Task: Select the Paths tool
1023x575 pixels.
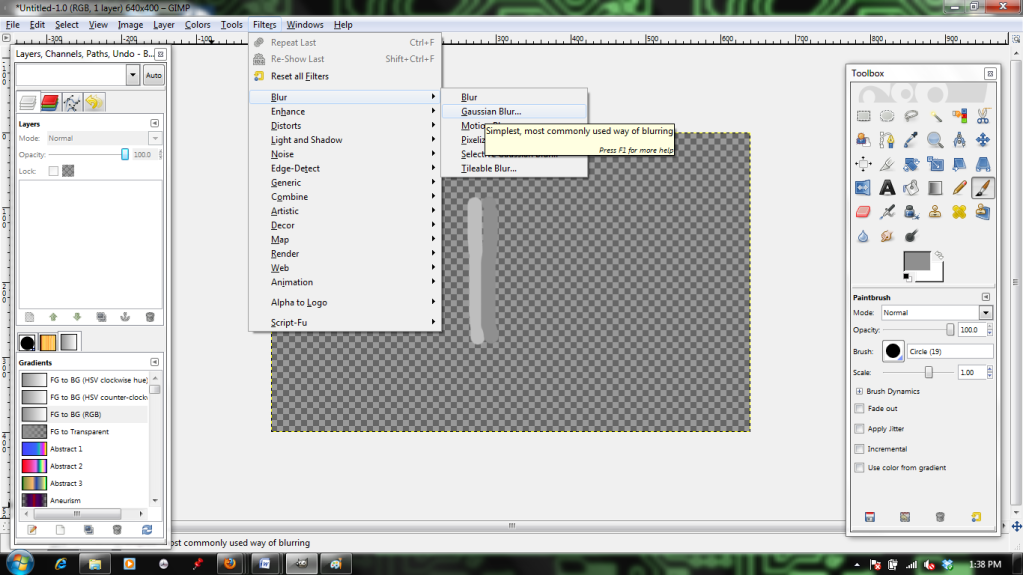Action: tap(887, 140)
